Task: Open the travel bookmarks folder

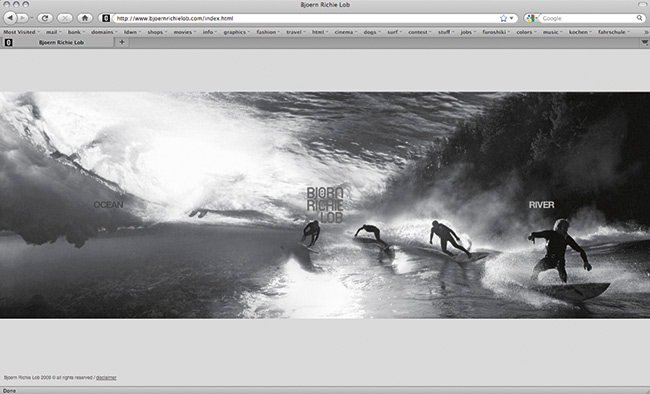Action: tap(296, 32)
